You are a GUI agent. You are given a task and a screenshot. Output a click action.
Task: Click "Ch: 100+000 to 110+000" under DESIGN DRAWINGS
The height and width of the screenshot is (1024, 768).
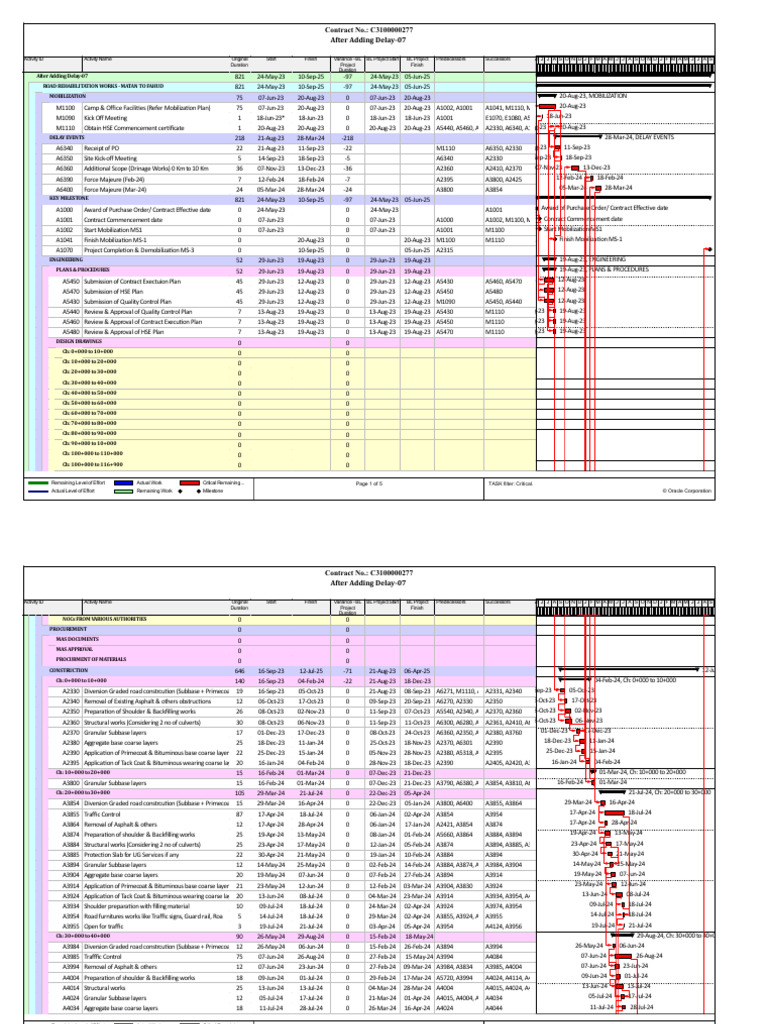[x=92, y=453]
